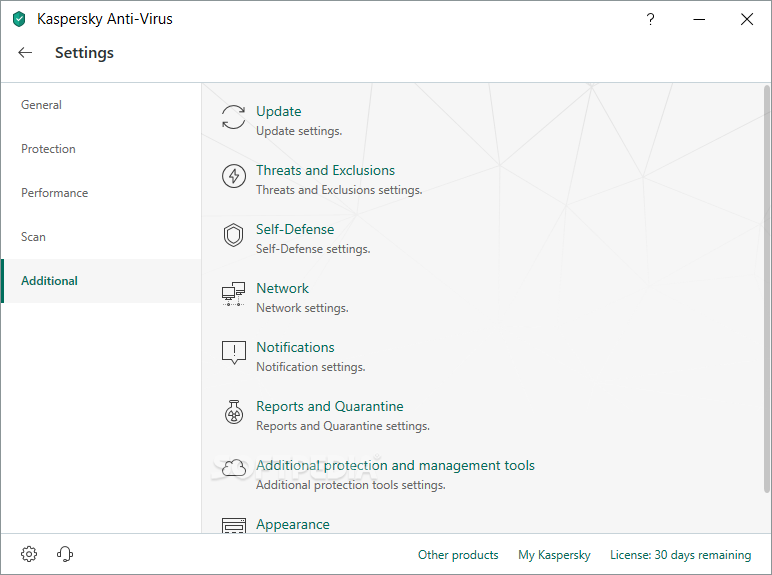Open the Update settings link
The width and height of the screenshot is (772, 575).
(279, 111)
